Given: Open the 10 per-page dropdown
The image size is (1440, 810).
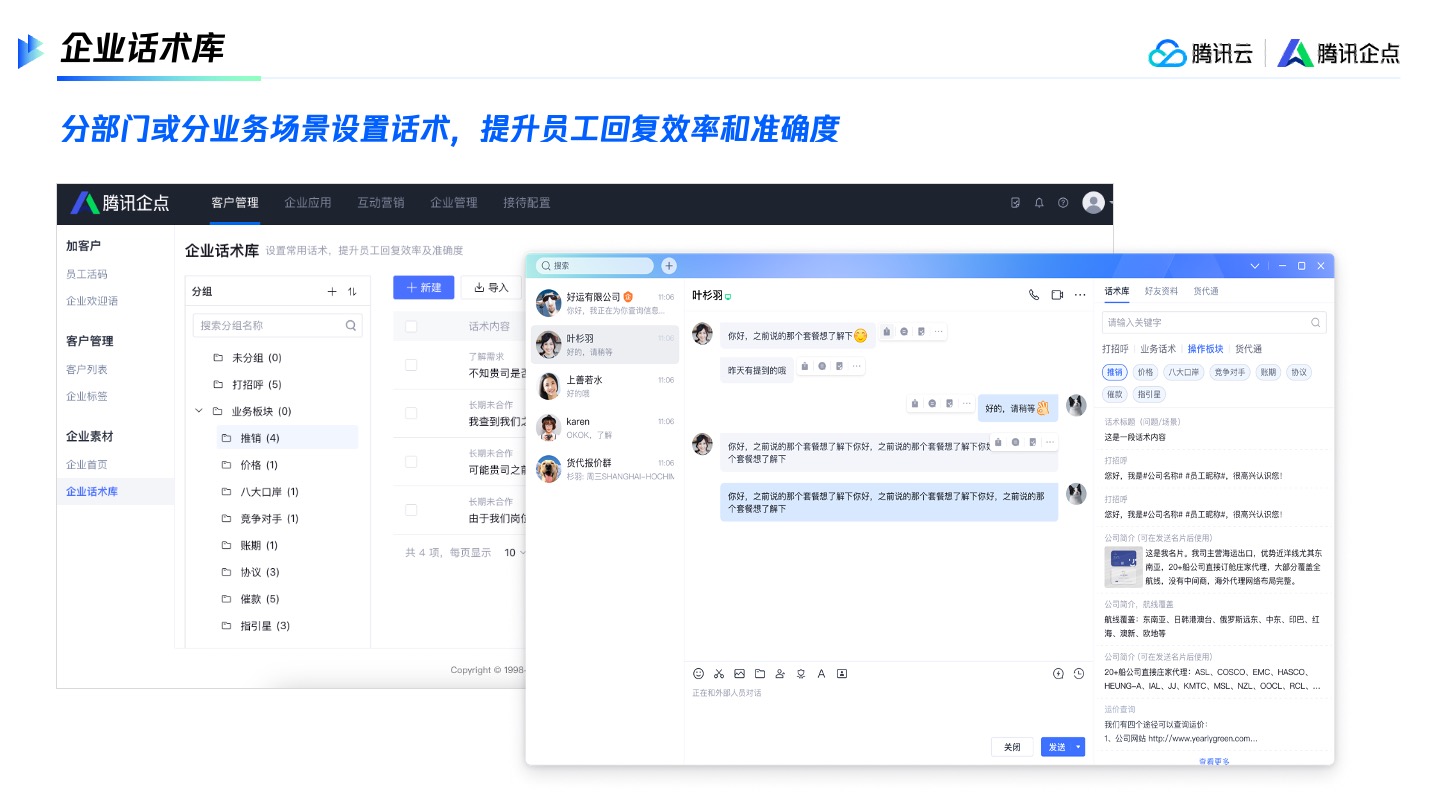Looking at the screenshot, I should coord(515,552).
